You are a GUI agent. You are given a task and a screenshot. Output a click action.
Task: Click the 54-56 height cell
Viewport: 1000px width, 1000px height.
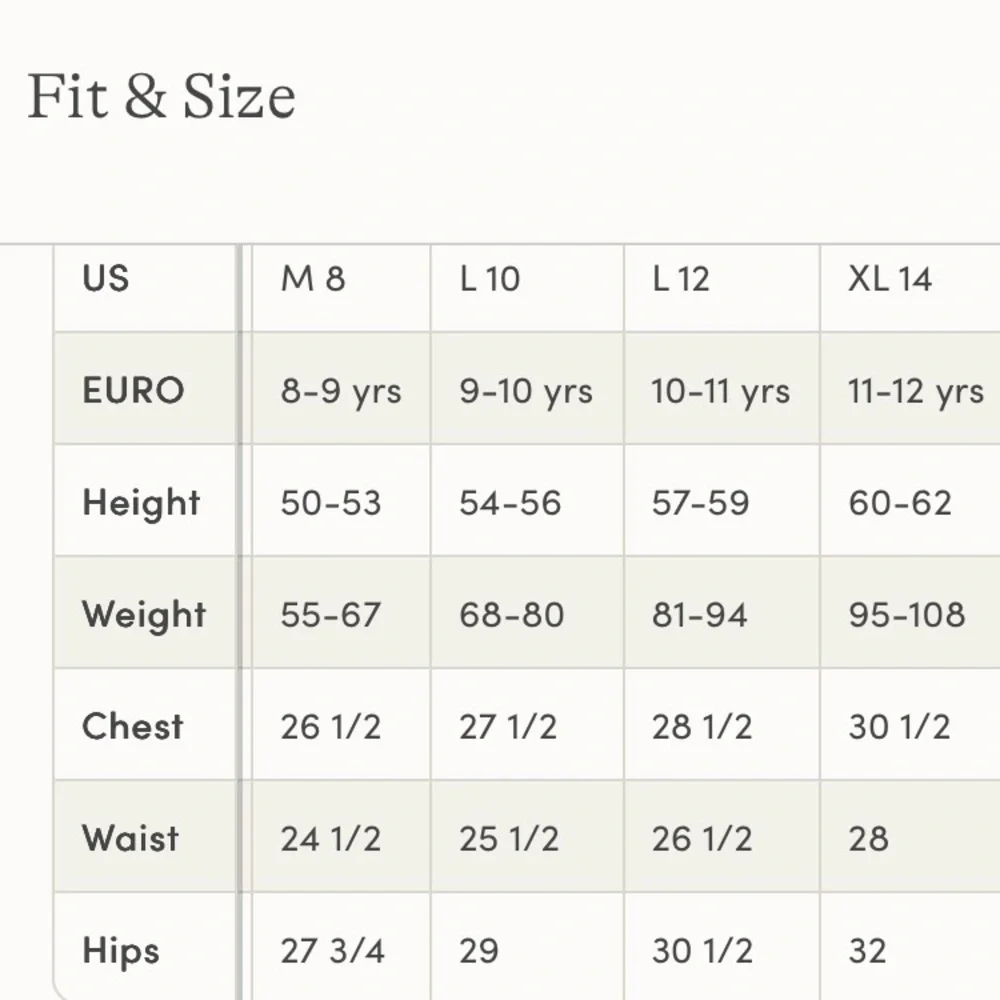coord(510,502)
